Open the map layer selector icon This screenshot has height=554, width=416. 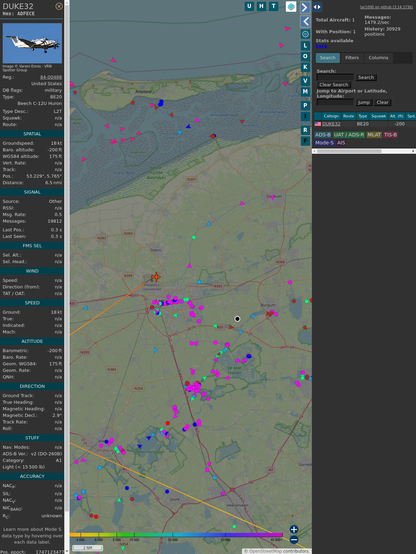291,6
